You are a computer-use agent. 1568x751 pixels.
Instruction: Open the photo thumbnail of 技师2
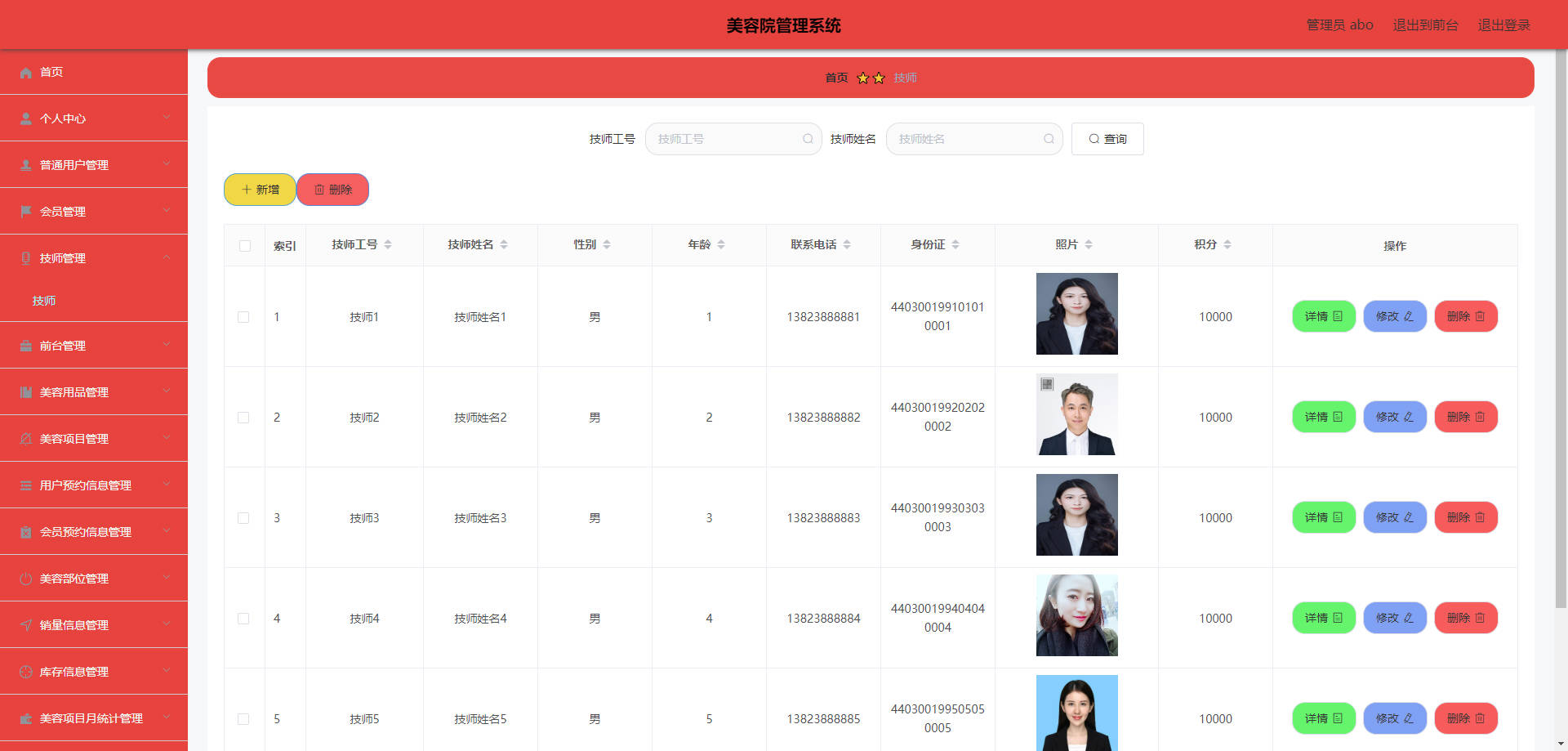1076,414
